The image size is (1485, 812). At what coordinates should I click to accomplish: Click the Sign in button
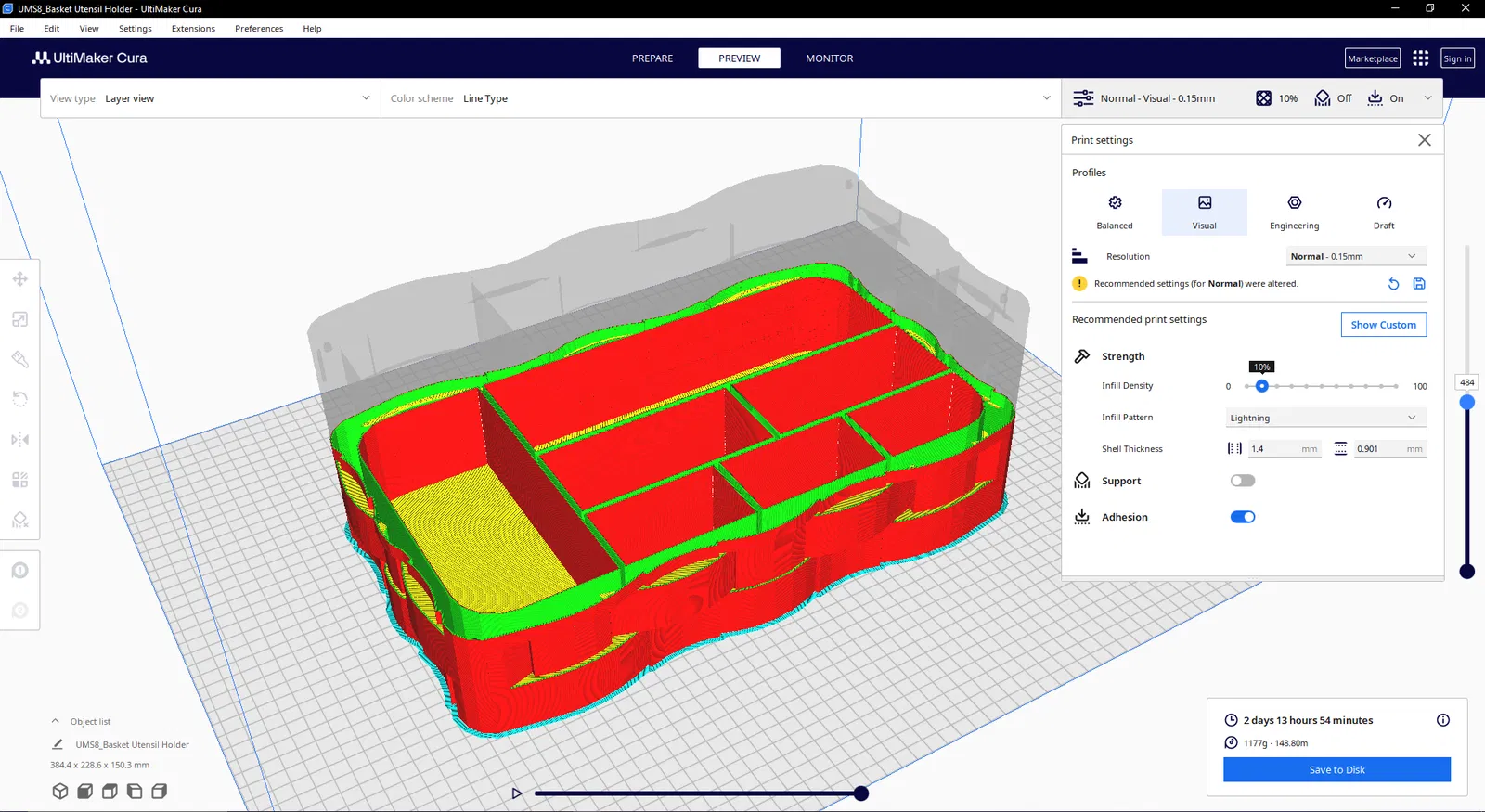pos(1457,58)
